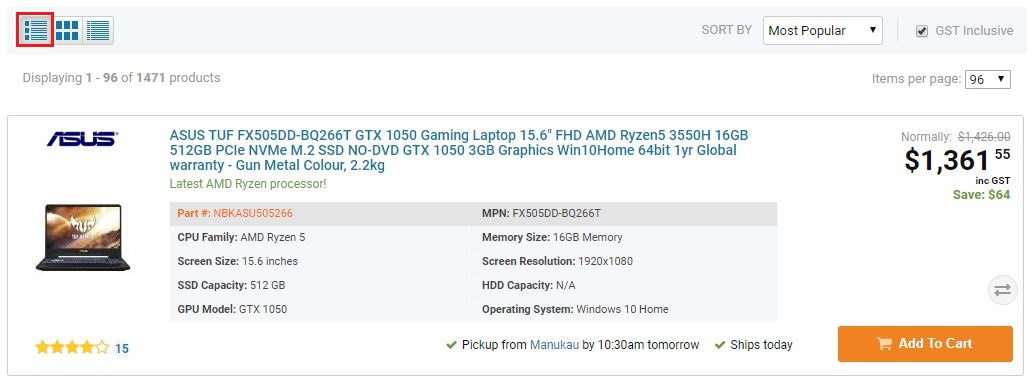Switch to grid view icon
The width and height of the screenshot is (1033, 382).
tap(67, 30)
